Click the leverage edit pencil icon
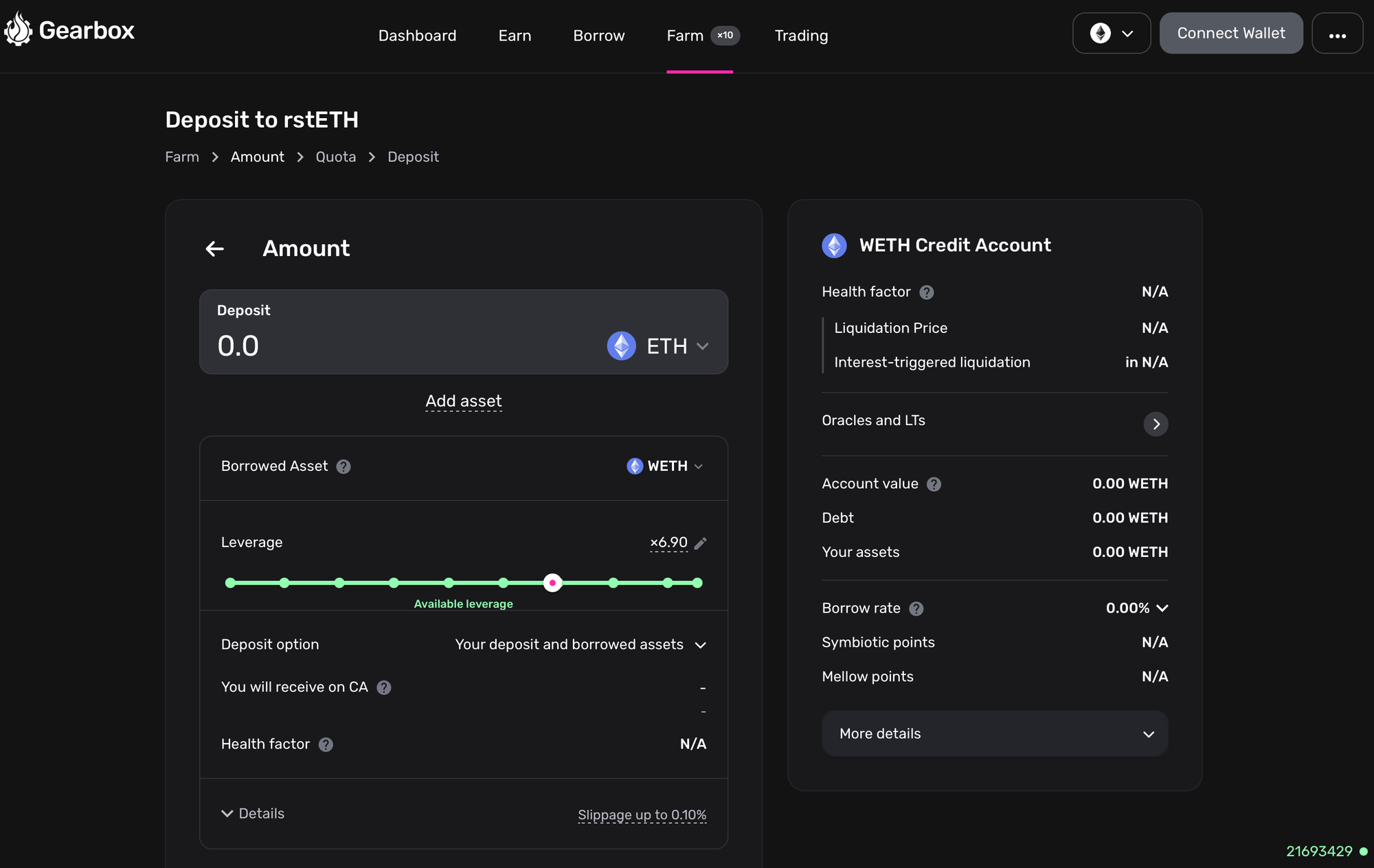The height and width of the screenshot is (868, 1374). (x=700, y=543)
